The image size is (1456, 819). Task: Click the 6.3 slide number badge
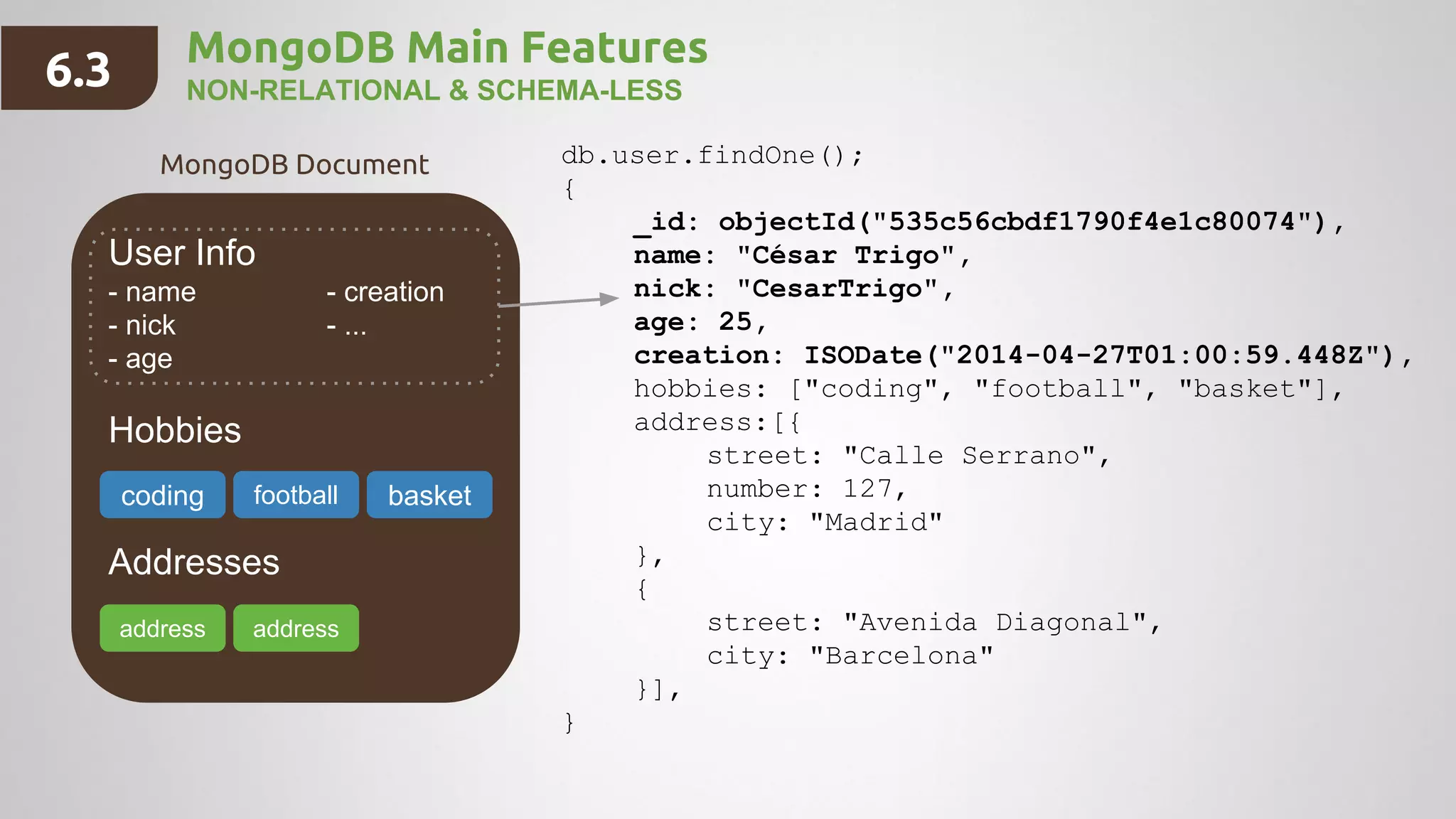click(x=78, y=69)
